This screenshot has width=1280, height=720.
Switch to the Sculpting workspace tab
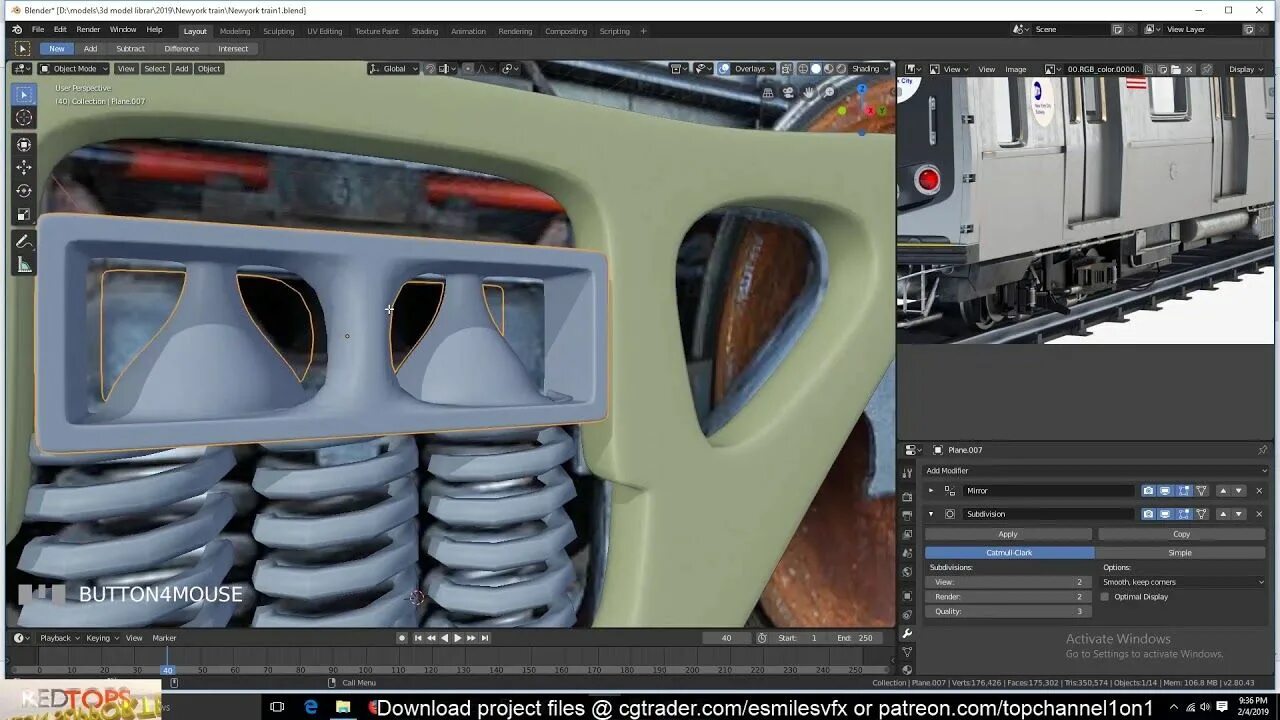[x=278, y=31]
